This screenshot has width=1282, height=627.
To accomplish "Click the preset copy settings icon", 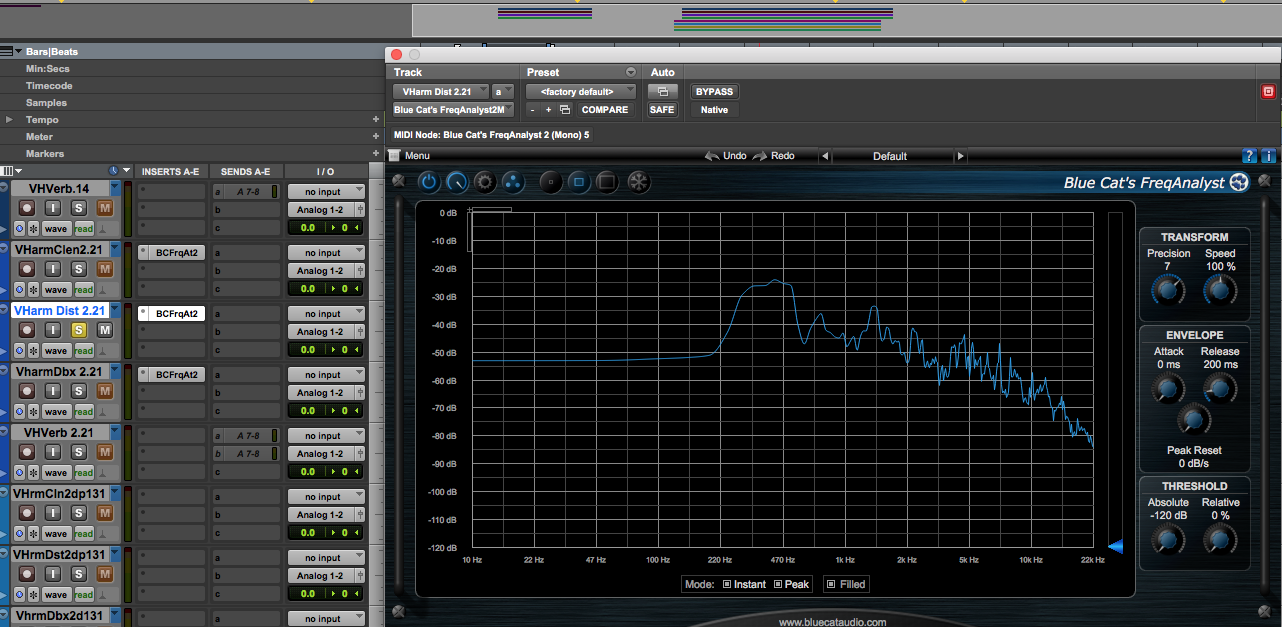I will pyautogui.click(x=564, y=110).
